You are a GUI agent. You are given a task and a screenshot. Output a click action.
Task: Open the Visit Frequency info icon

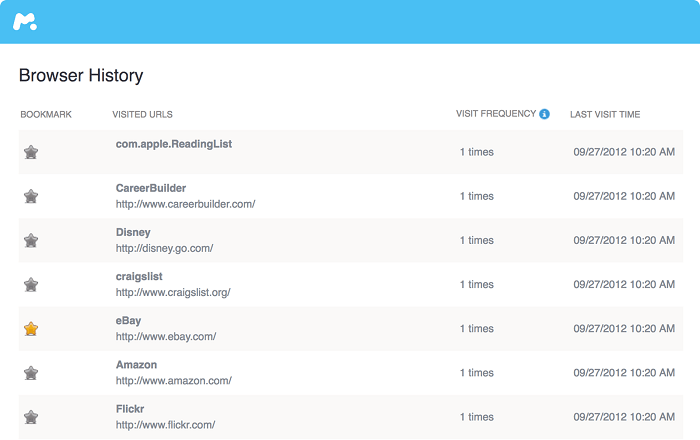click(x=544, y=114)
